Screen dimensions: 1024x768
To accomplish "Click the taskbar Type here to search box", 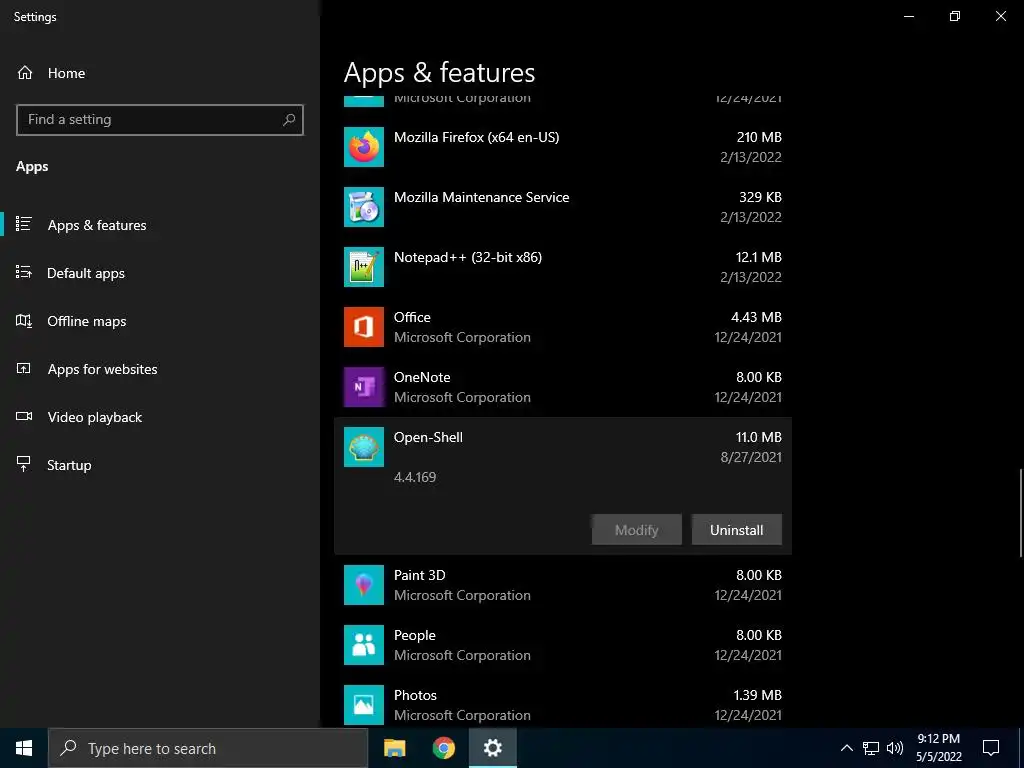I will (x=208, y=748).
